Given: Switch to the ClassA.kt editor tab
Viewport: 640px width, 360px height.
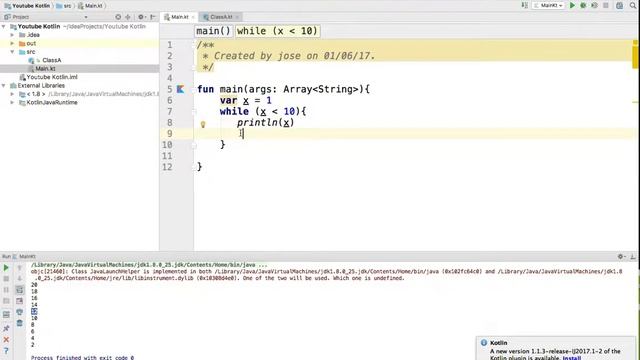Looking at the screenshot, I should pyautogui.click(x=221, y=17).
